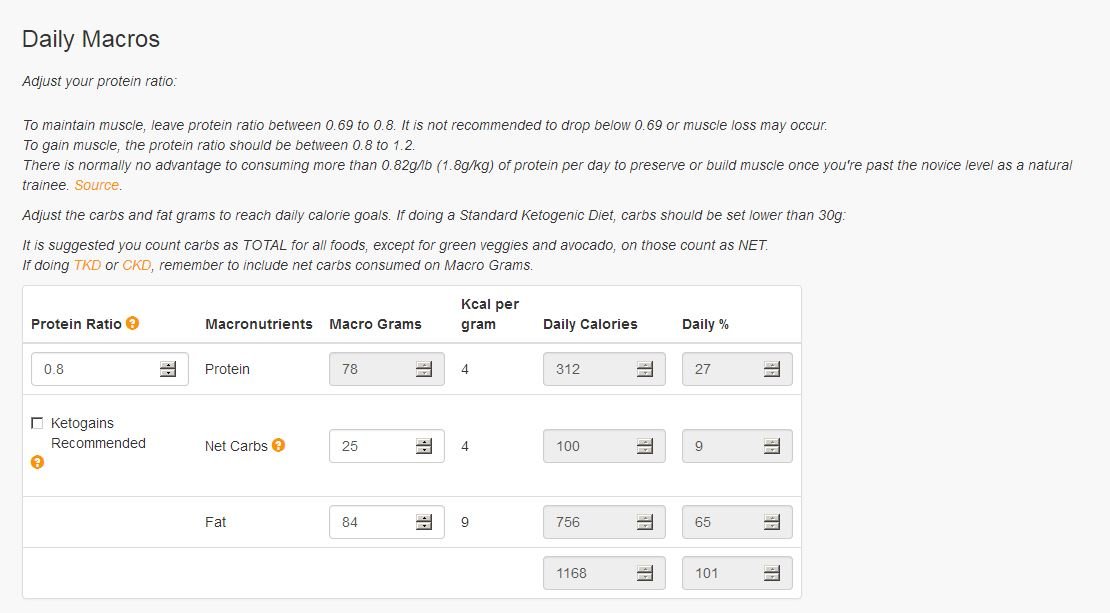1110x613 pixels.
Task: Focus the Protein Ratio input field
Action: click(110, 369)
